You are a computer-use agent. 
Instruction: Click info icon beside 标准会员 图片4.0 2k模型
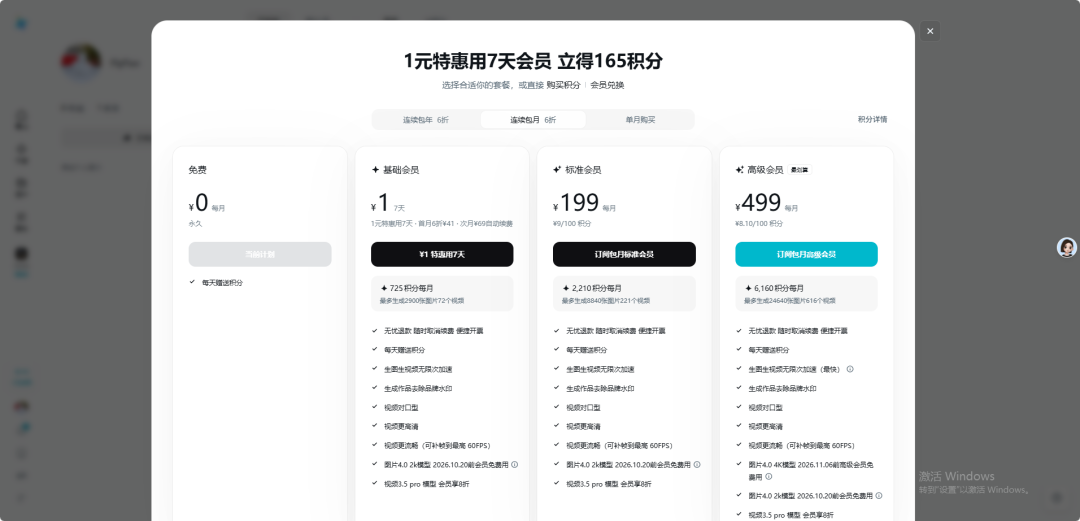[x=697, y=465]
